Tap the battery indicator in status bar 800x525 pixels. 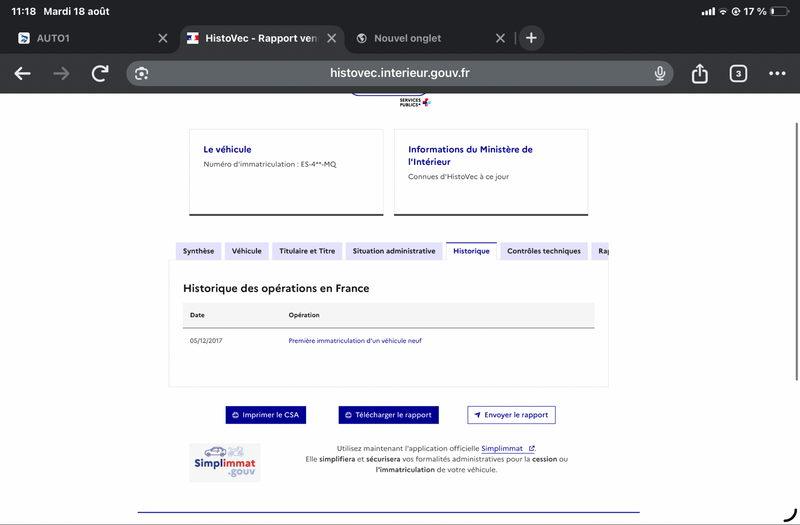click(780, 11)
